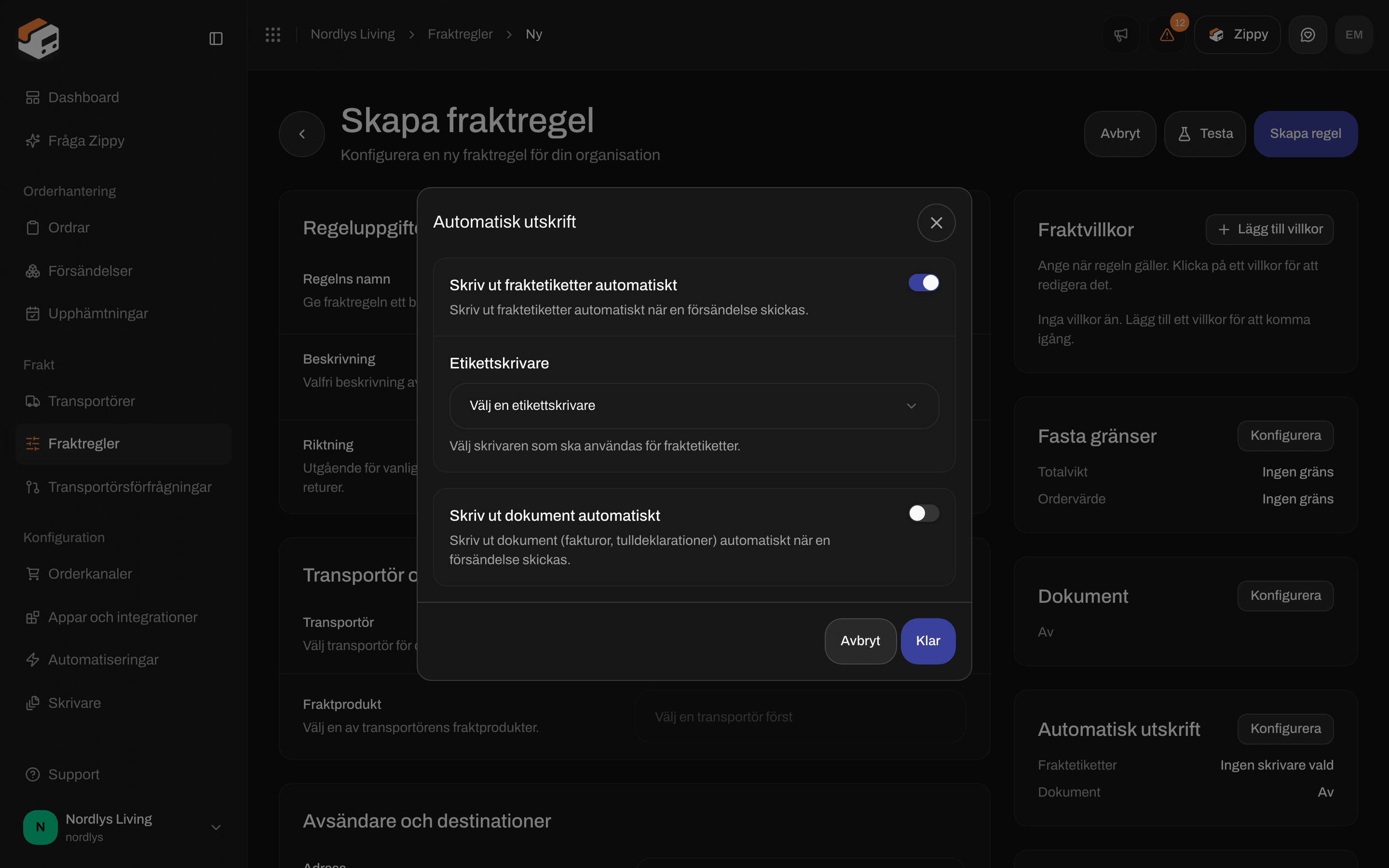
Task: Open Fråga Zippy in the sidebar
Action: 123,141
